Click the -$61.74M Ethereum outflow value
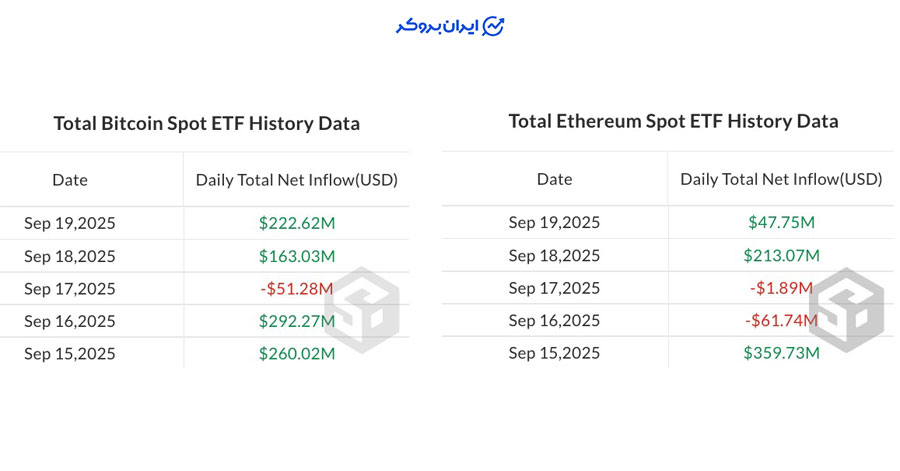Image resolution: width=900 pixels, height=471 pixels. point(779,320)
